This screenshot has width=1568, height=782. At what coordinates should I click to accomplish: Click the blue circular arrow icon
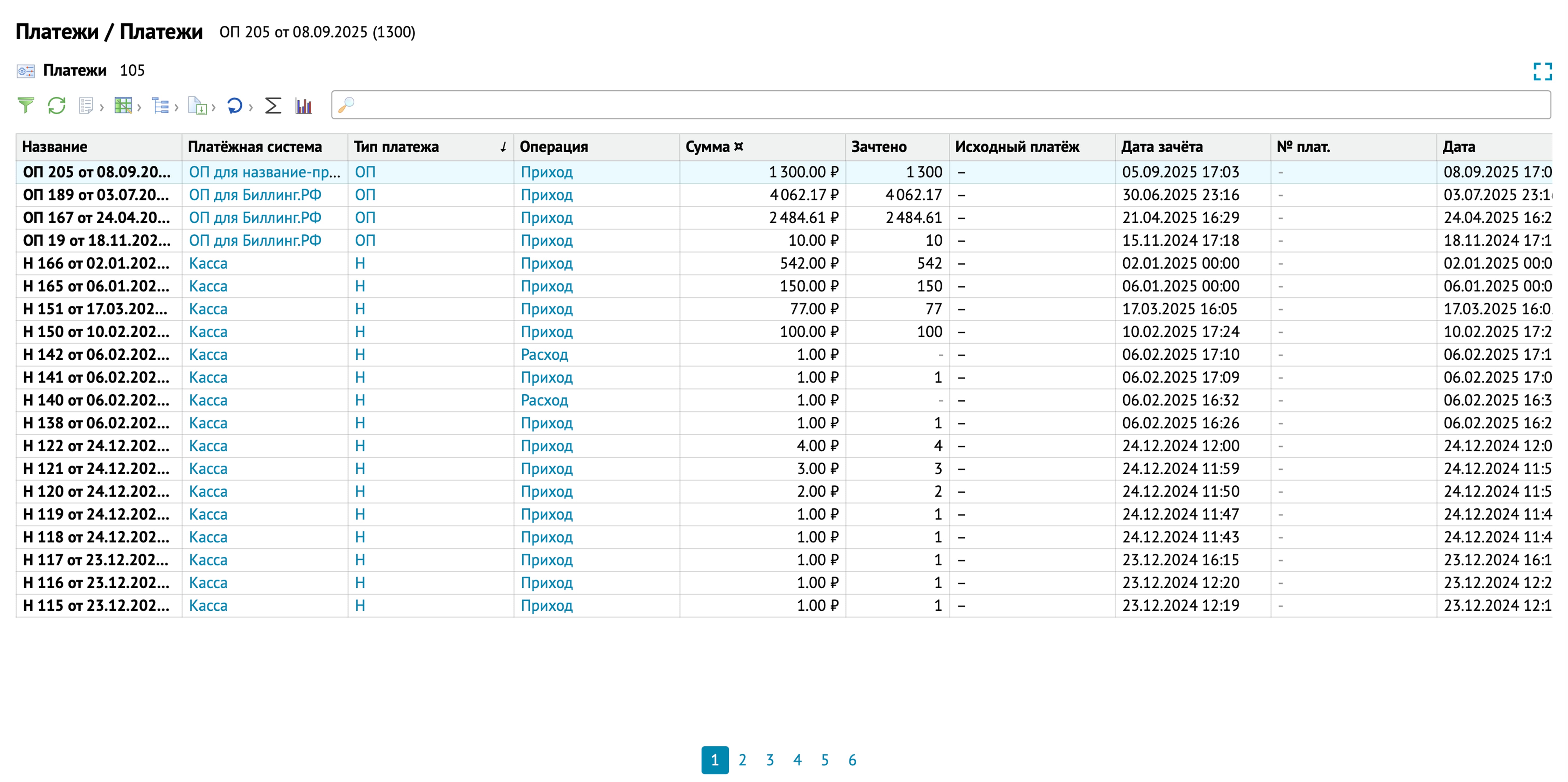(x=234, y=106)
